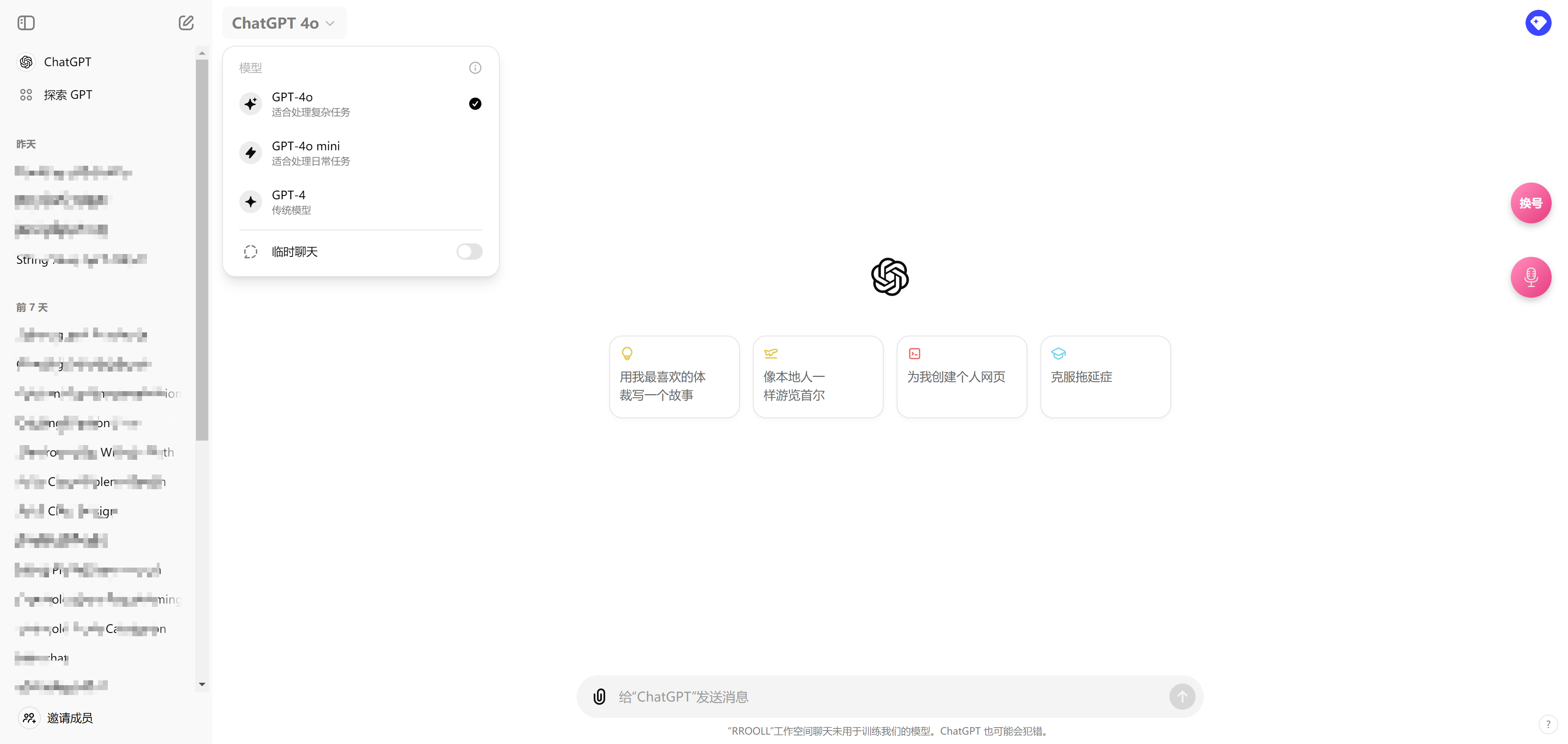Click the lightbulb icon on story card
Image resolution: width=1568 pixels, height=744 pixels.
tap(627, 354)
